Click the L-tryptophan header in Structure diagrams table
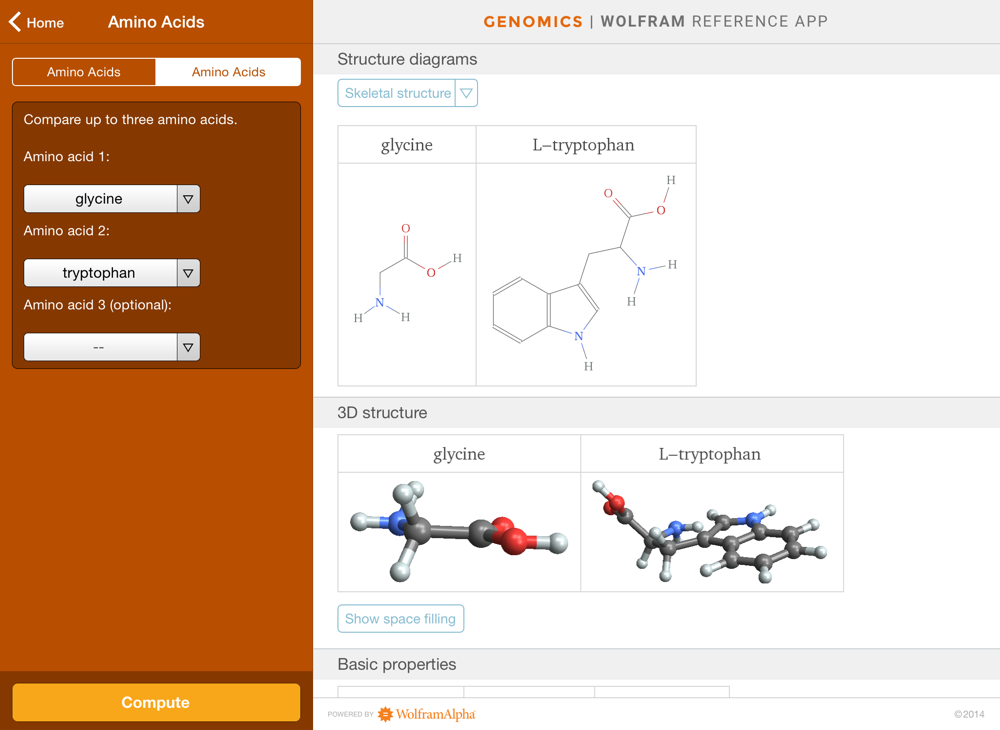Viewport: 1000px width, 730px height. 584,145
